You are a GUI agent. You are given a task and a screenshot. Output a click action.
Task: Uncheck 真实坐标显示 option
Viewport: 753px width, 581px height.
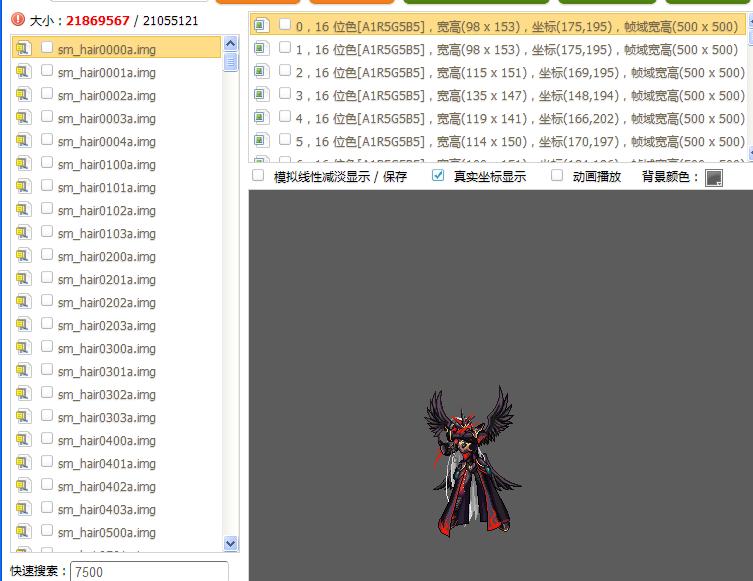tap(437, 175)
